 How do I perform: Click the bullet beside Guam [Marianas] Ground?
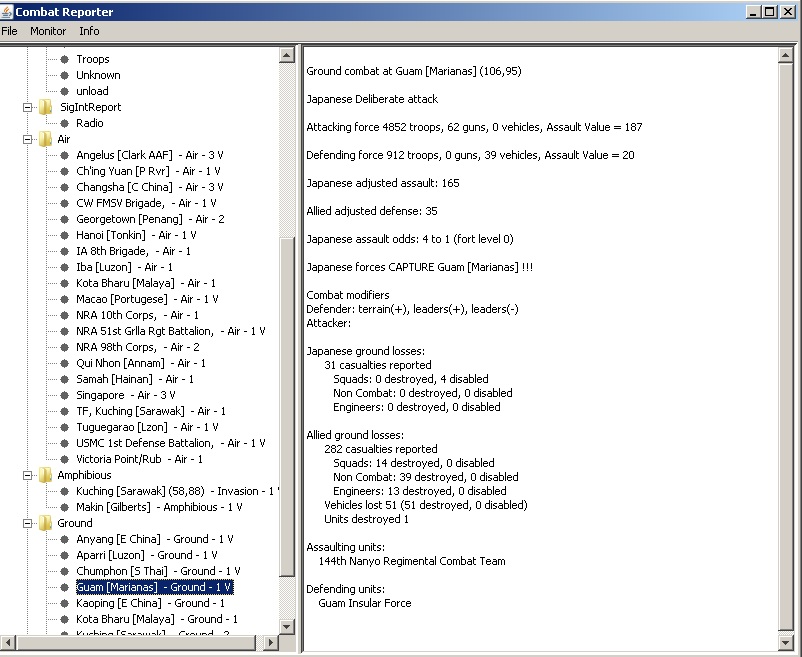click(64, 587)
